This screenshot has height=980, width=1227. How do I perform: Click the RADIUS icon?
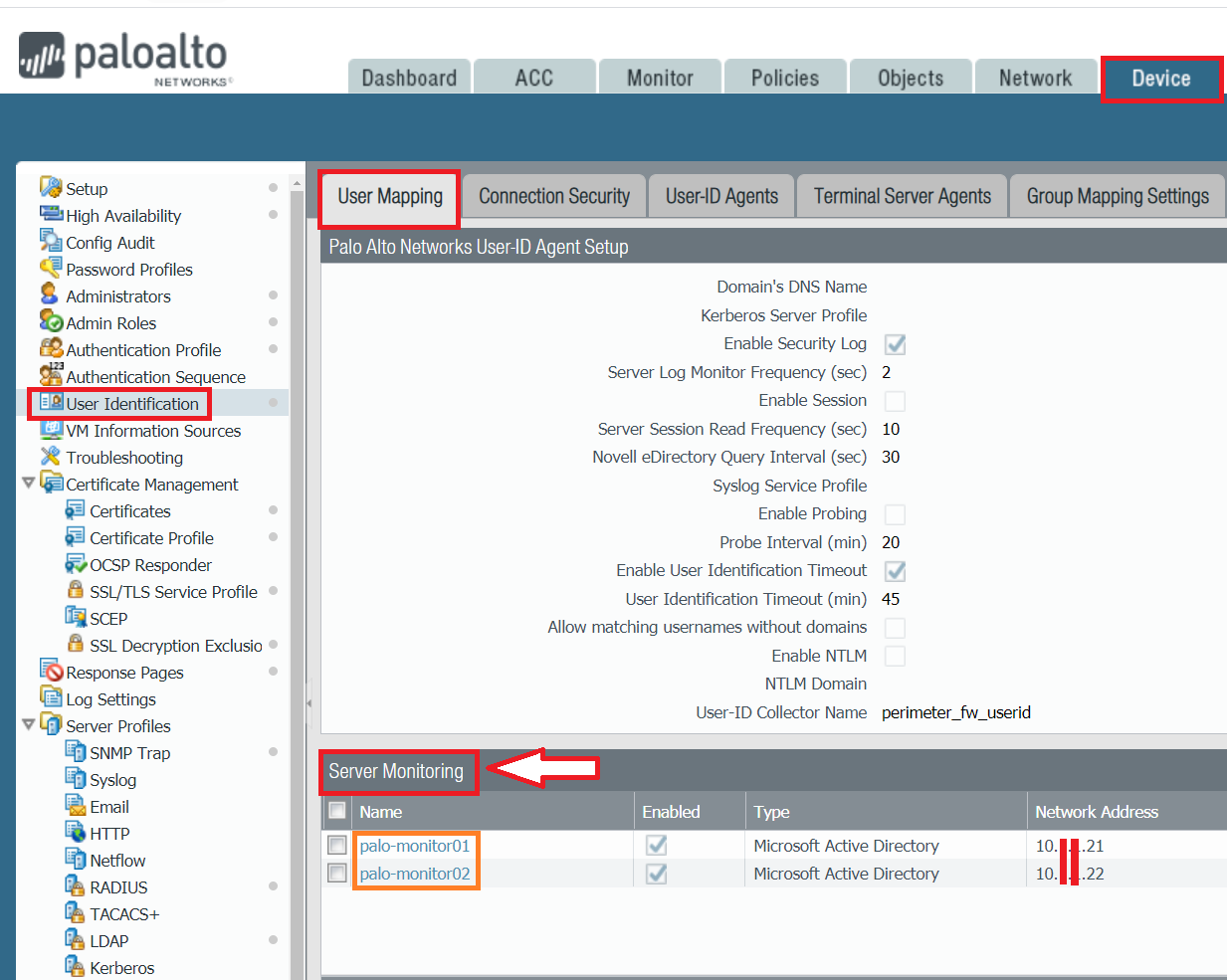pyautogui.click(x=76, y=885)
